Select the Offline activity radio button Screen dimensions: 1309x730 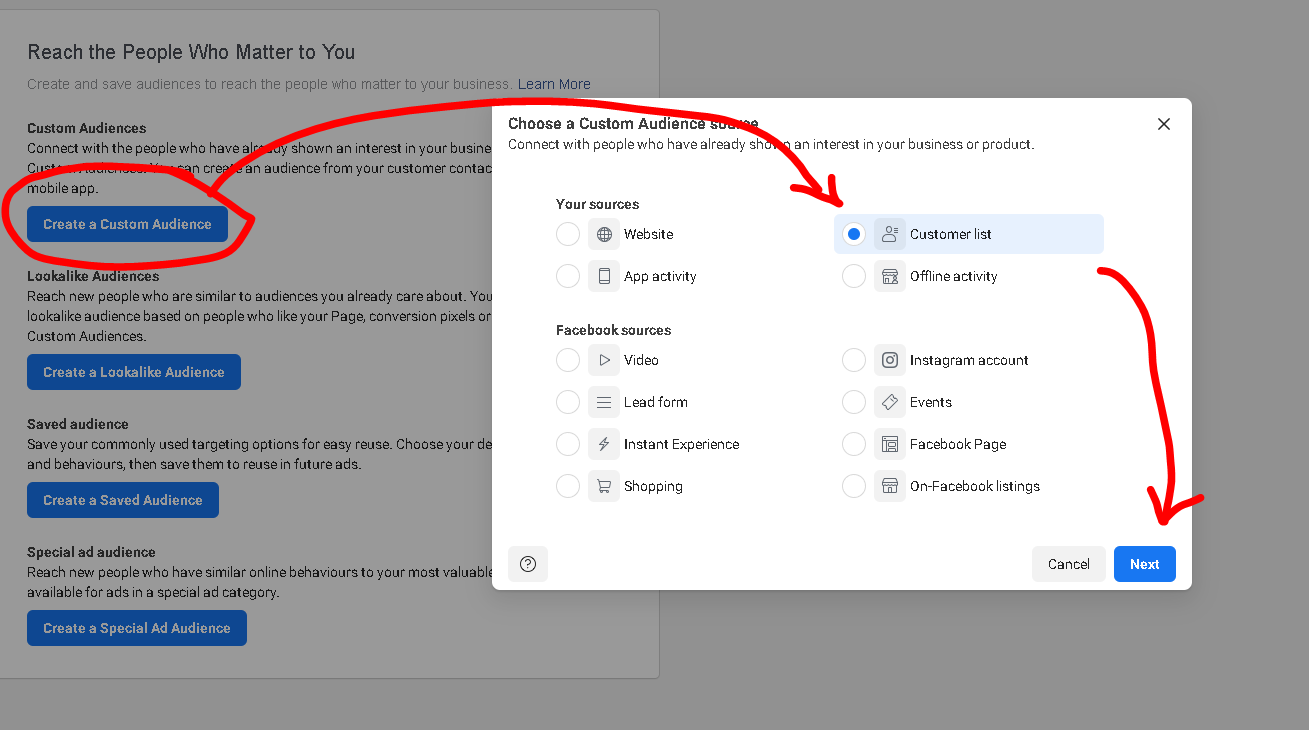click(854, 276)
